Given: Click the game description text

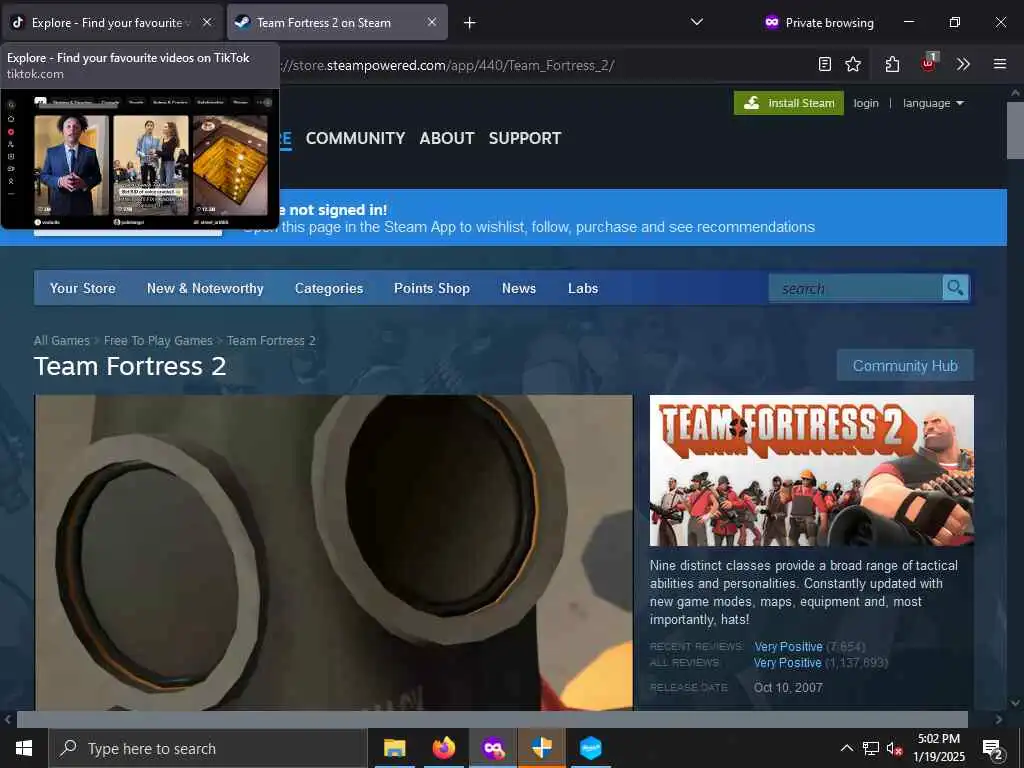Looking at the screenshot, I should pyautogui.click(x=805, y=592).
